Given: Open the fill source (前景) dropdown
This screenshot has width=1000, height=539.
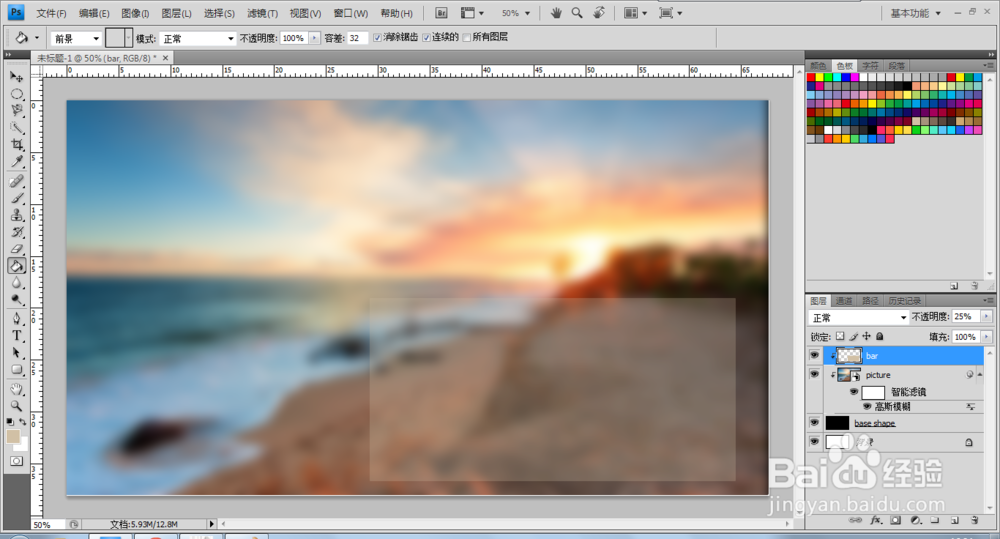Looking at the screenshot, I should point(76,38).
